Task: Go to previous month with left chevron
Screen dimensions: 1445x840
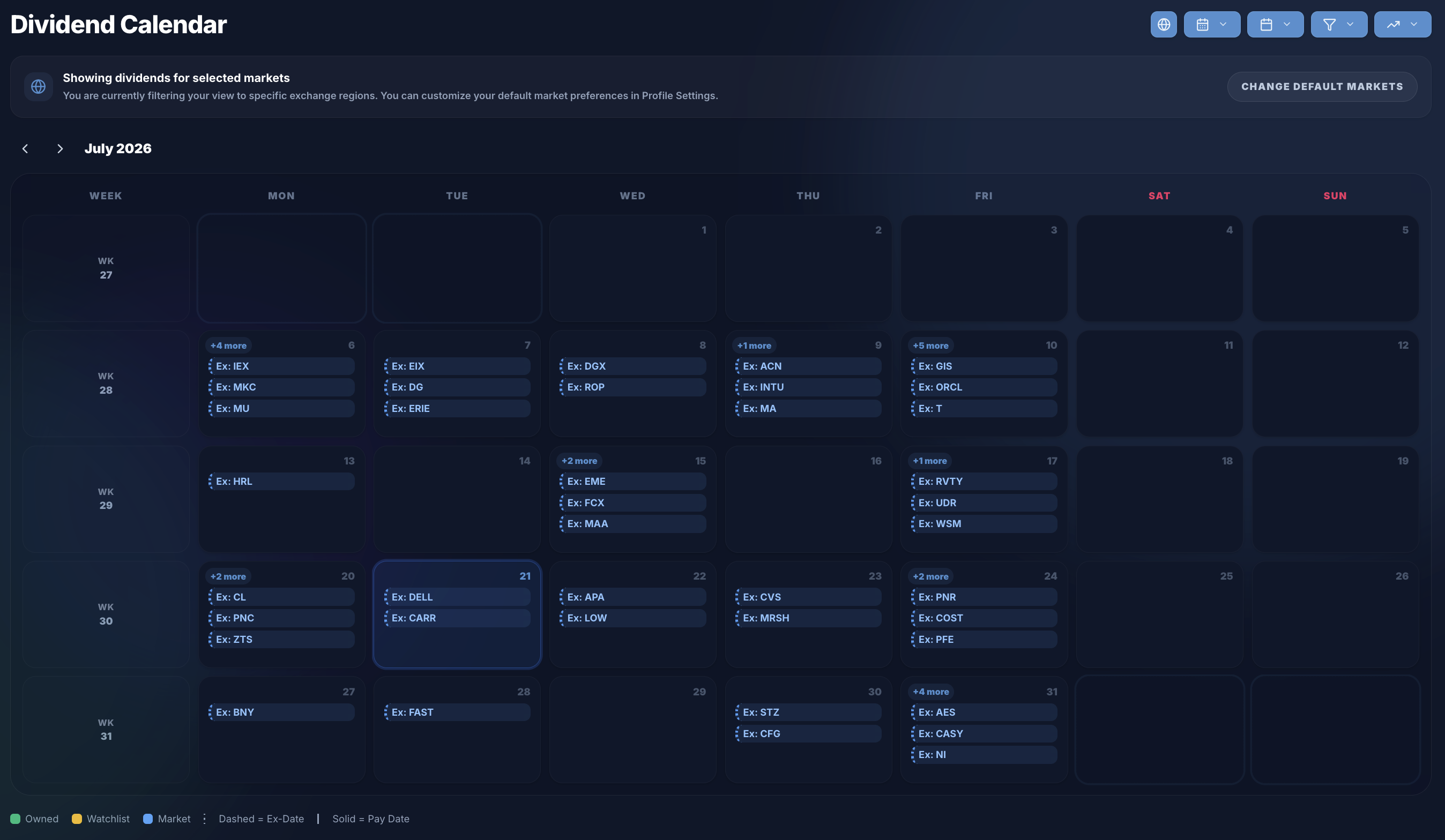Action: coord(25,148)
